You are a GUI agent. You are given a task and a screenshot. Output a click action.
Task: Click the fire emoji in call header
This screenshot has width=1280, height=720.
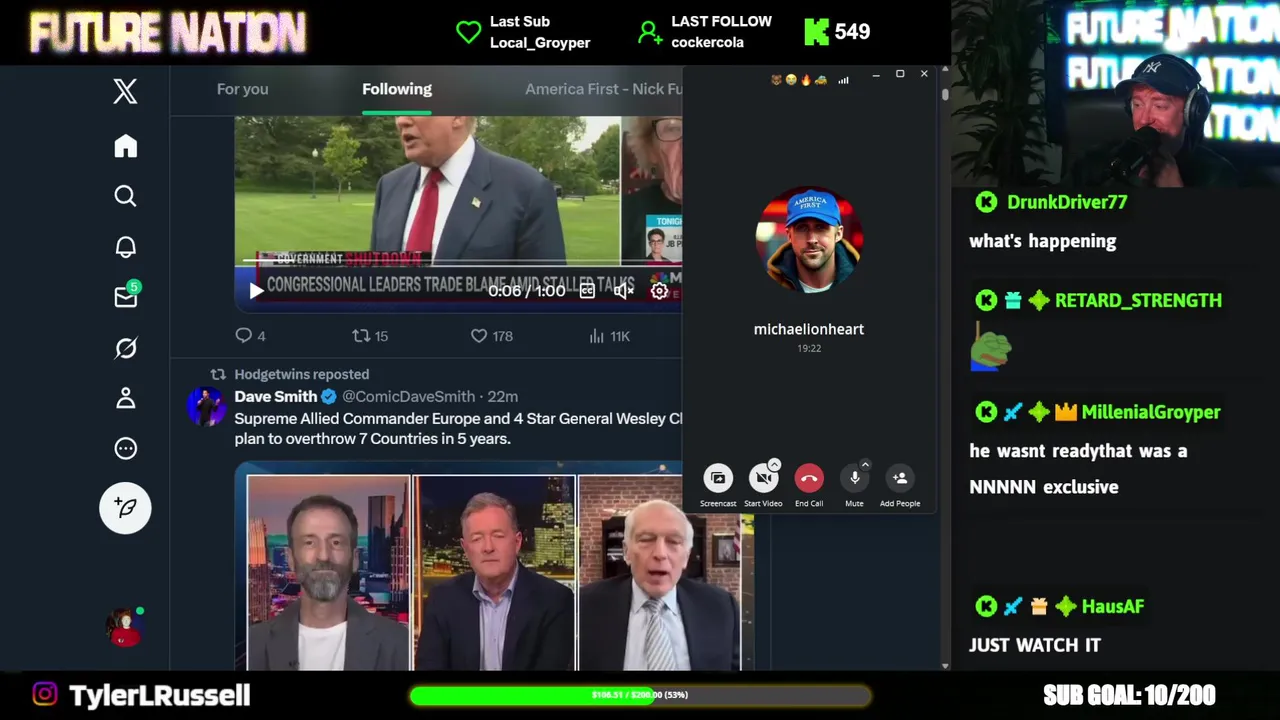coord(806,80)
